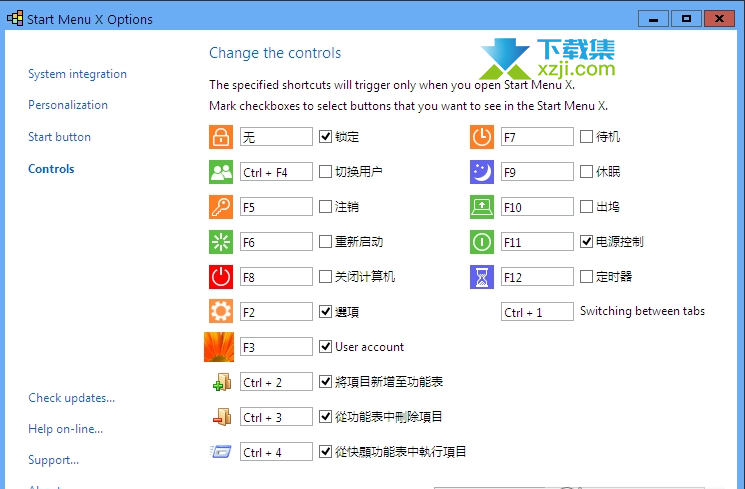745x489 pixels.
Task: Open the Start button section
Action: [x=59, y=137]
